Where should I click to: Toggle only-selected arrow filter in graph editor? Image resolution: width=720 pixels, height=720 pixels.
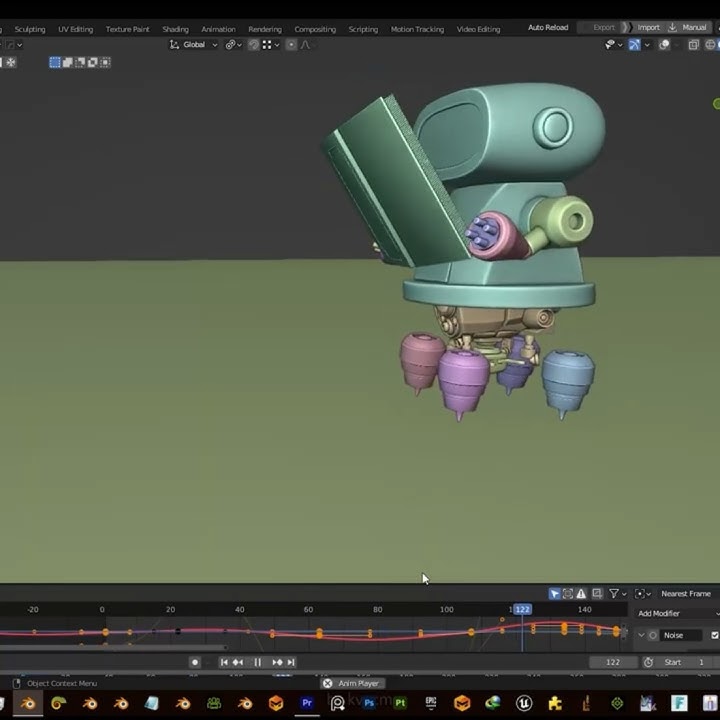point(554,593)
